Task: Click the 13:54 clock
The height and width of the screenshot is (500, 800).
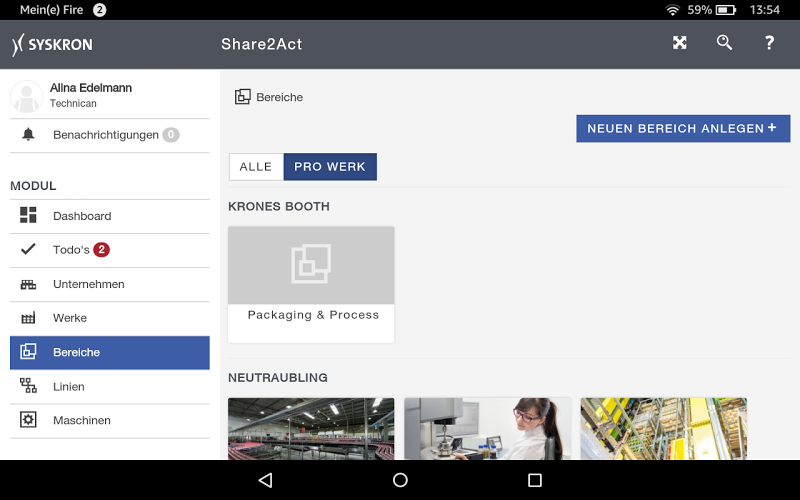Action: point(764,10)
